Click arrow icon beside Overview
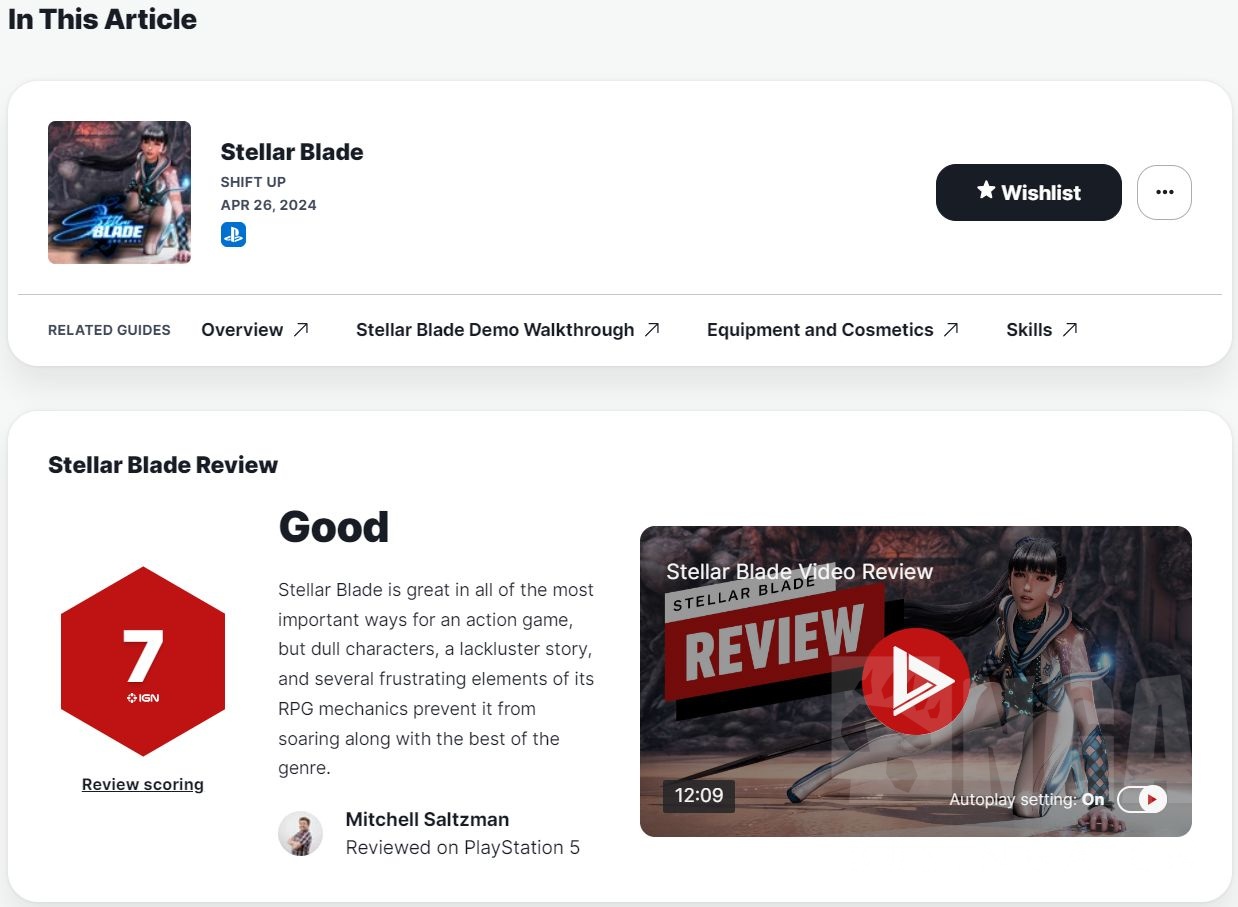 coord(301,330)
